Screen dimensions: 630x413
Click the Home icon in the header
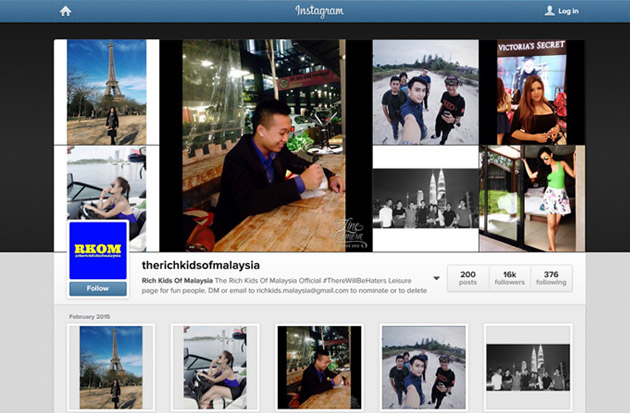point(66,11)
